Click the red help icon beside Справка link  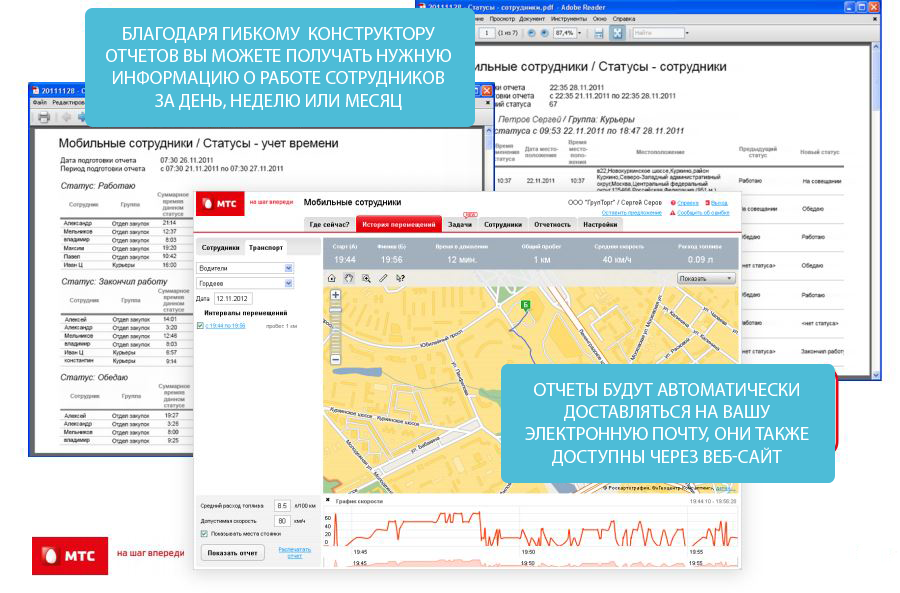tap(673, 203)
